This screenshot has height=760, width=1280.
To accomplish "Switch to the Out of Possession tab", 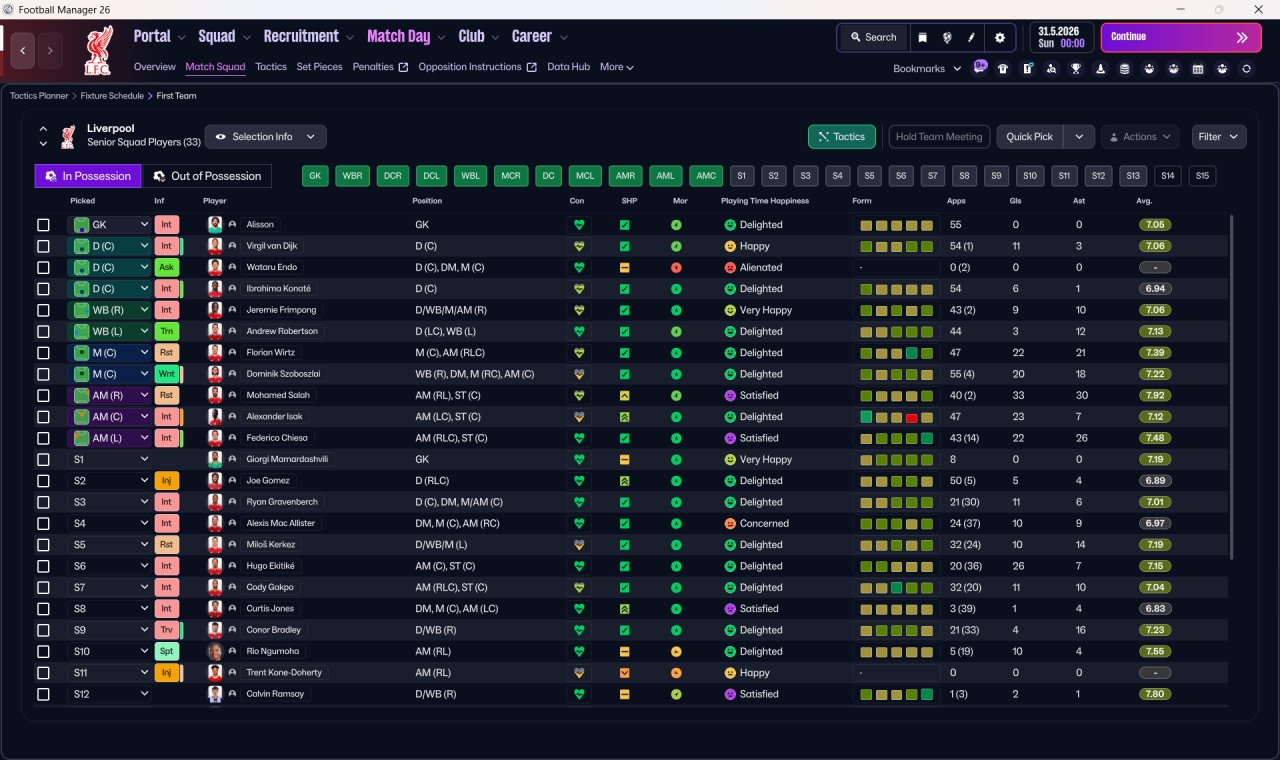I will pos(207,176).
